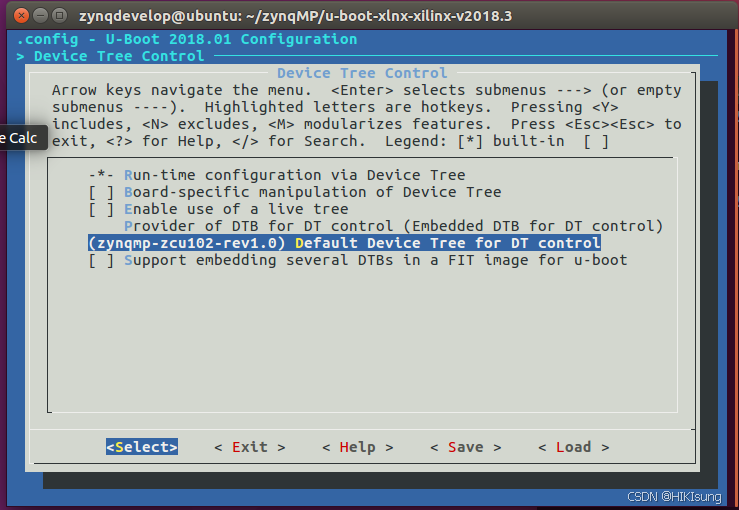
Task: Toggle Support embedding several DTBs option
Action: (x=358, y=260)
